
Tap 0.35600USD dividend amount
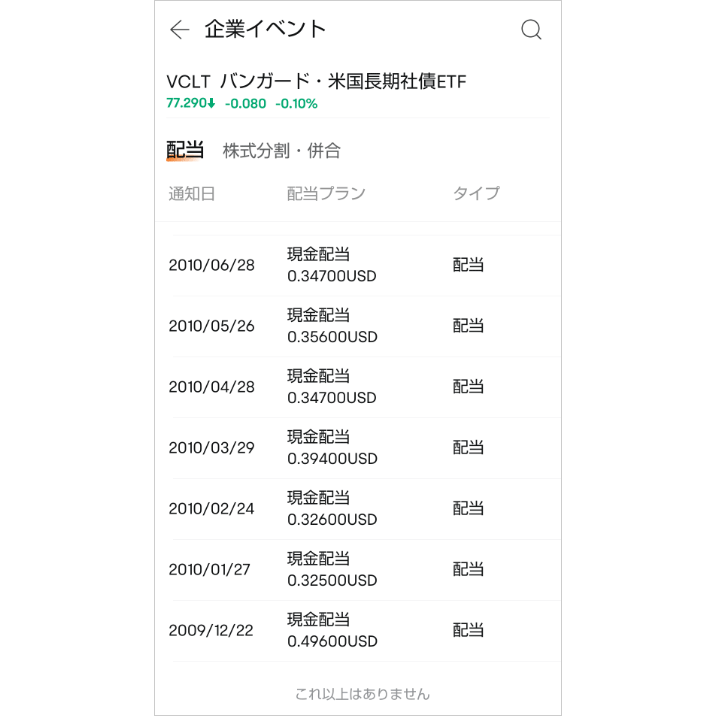332,337
